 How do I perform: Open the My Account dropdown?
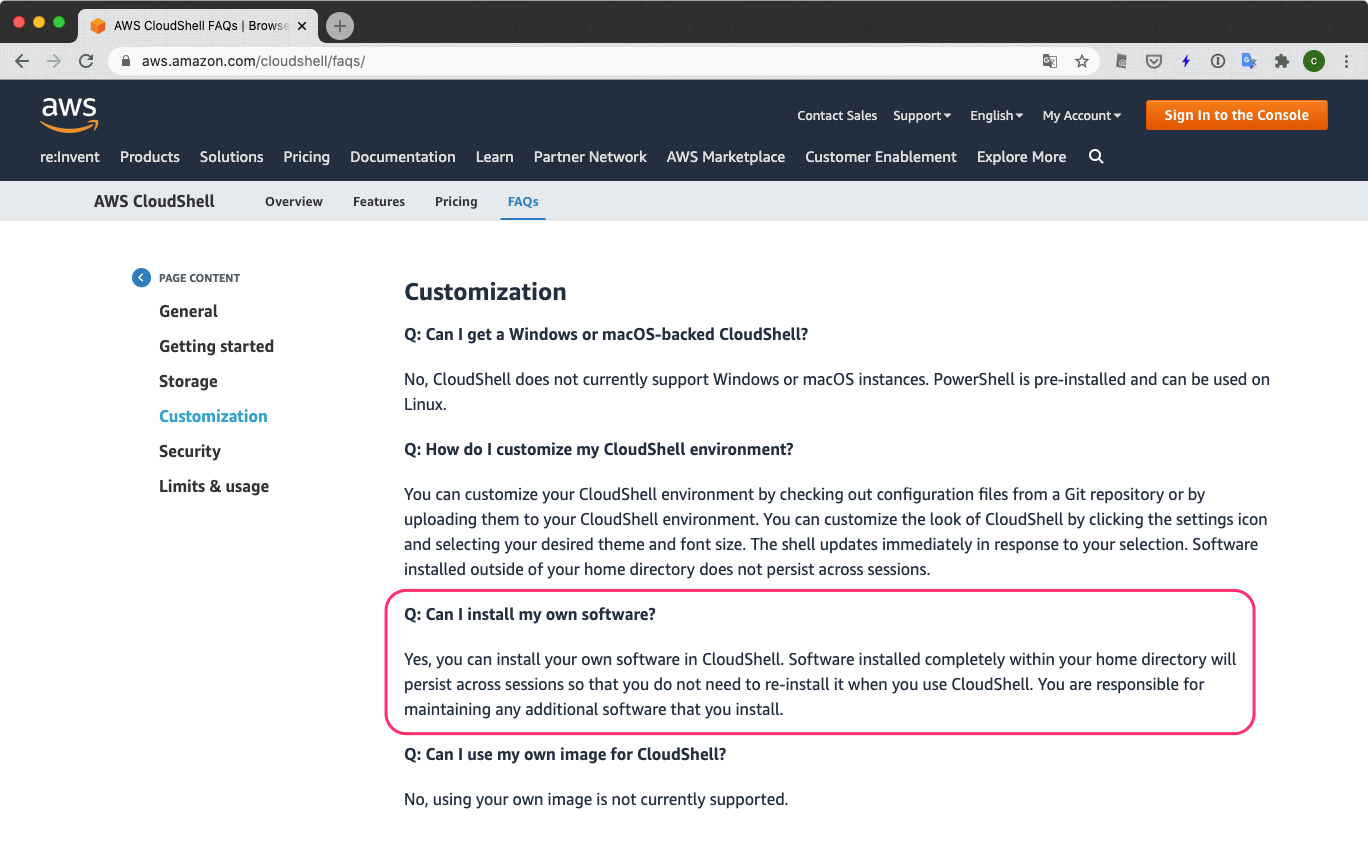[1081, 115]
